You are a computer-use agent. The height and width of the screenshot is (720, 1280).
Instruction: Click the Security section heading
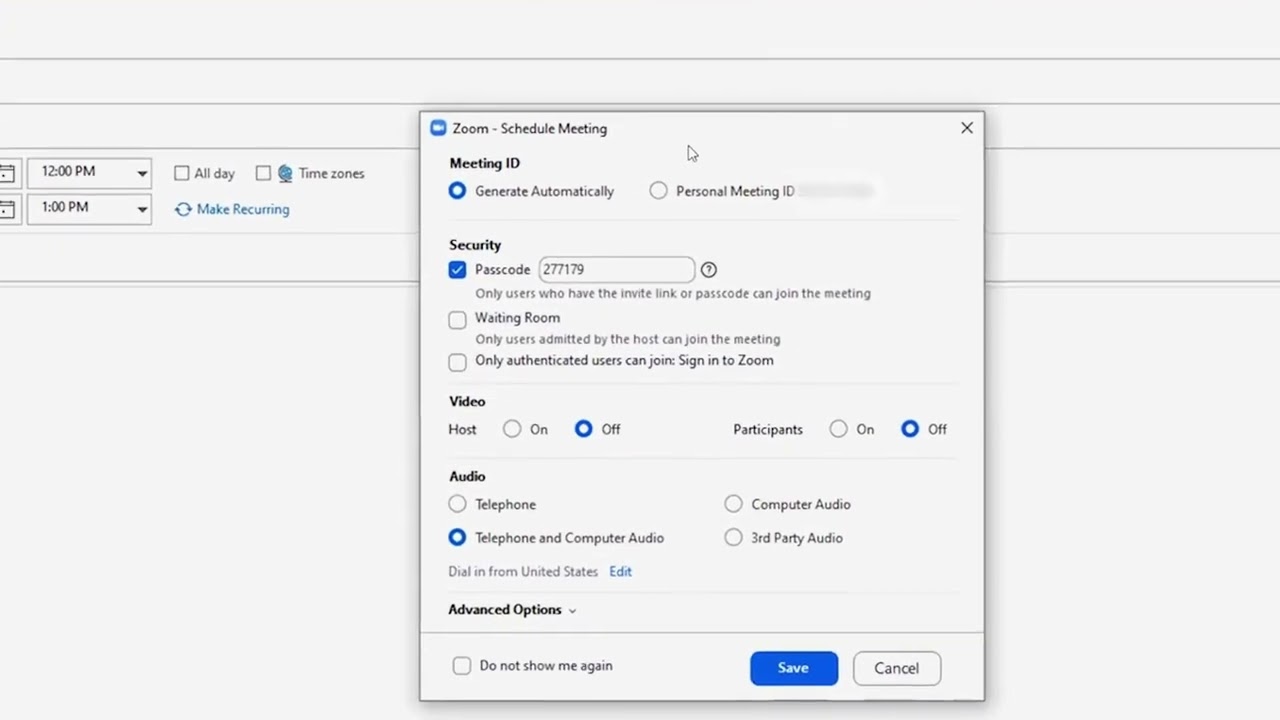(475, 245)
